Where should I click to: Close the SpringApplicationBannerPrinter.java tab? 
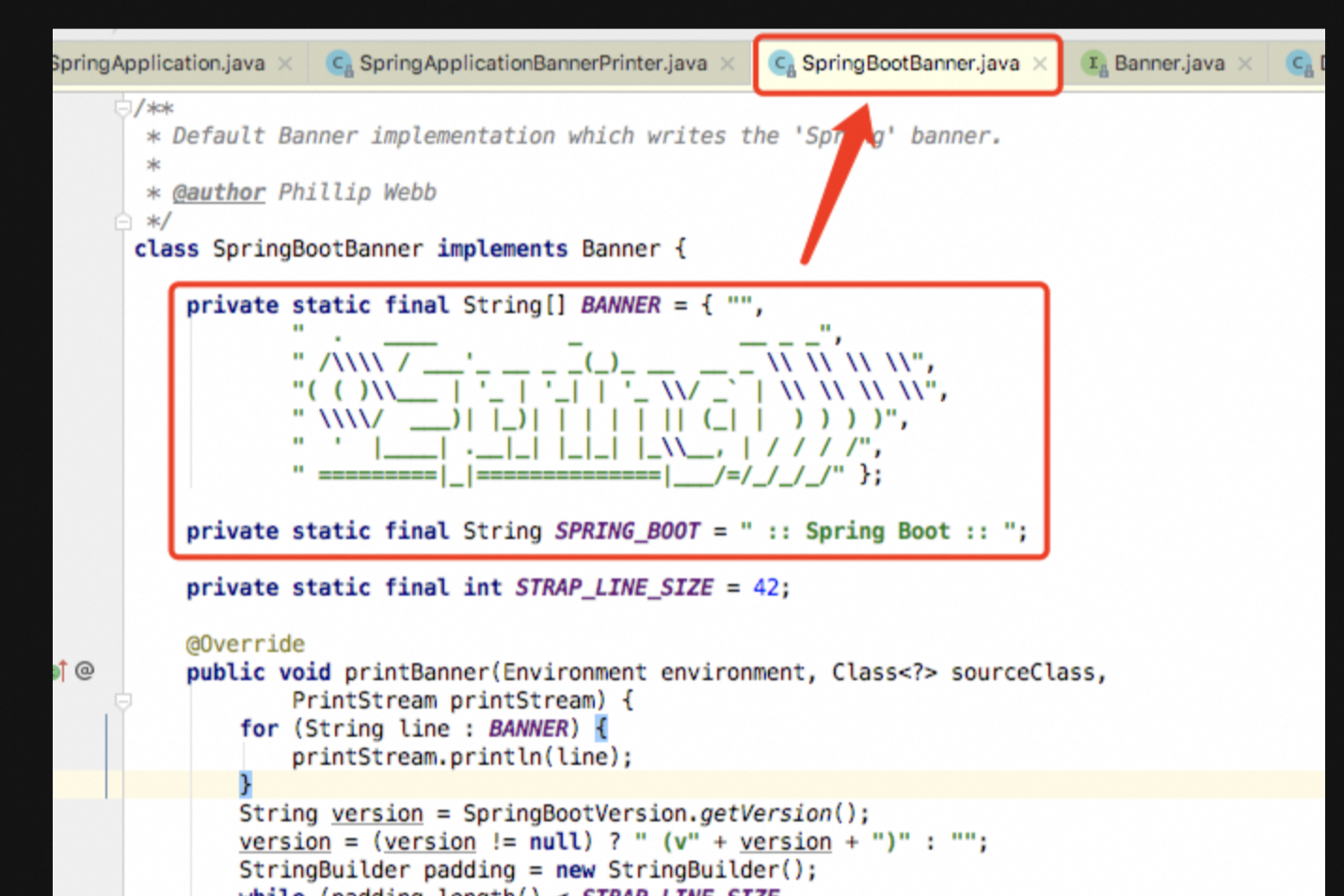pyautogui.click(x=728, y=63)
